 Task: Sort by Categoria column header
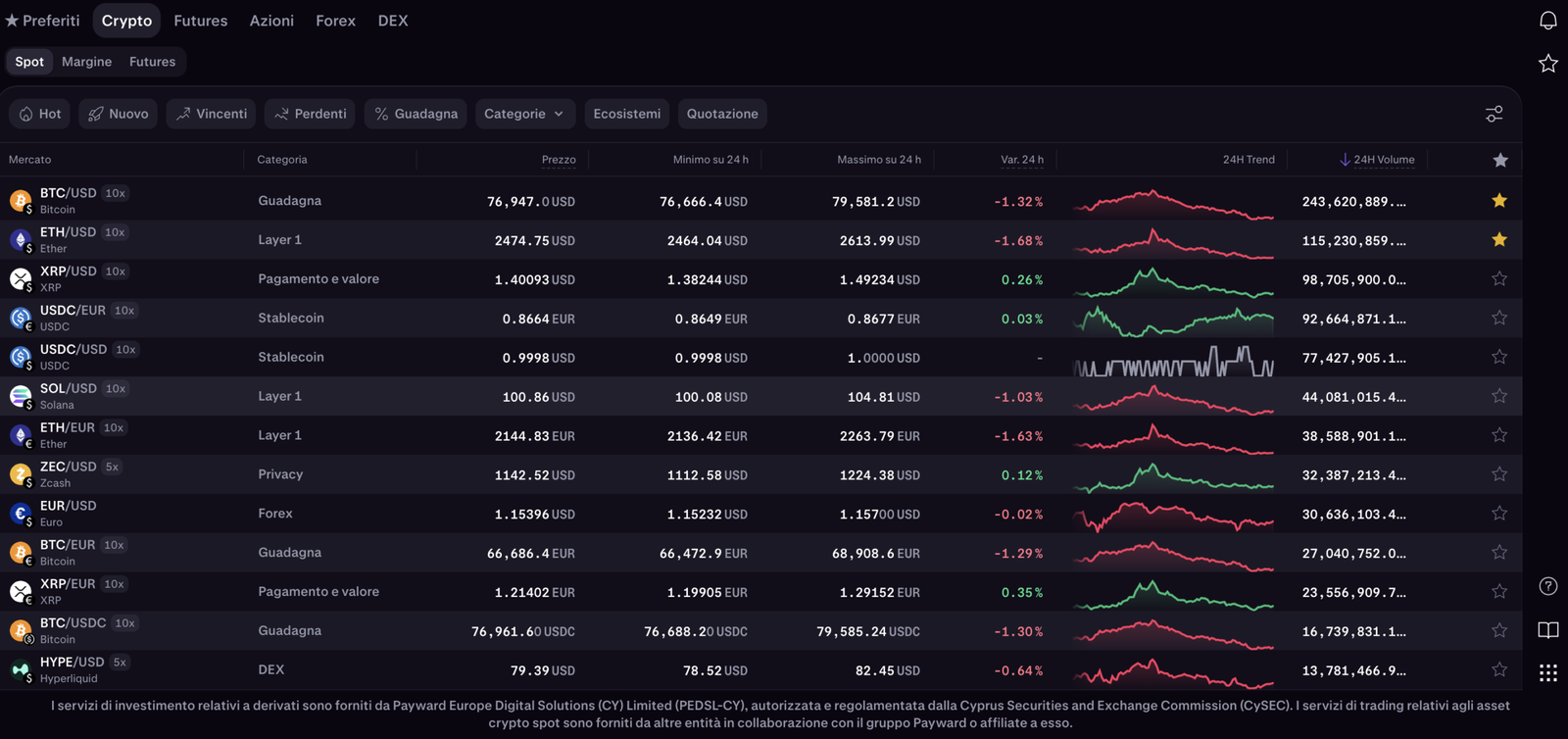click(x=282, y=160)
